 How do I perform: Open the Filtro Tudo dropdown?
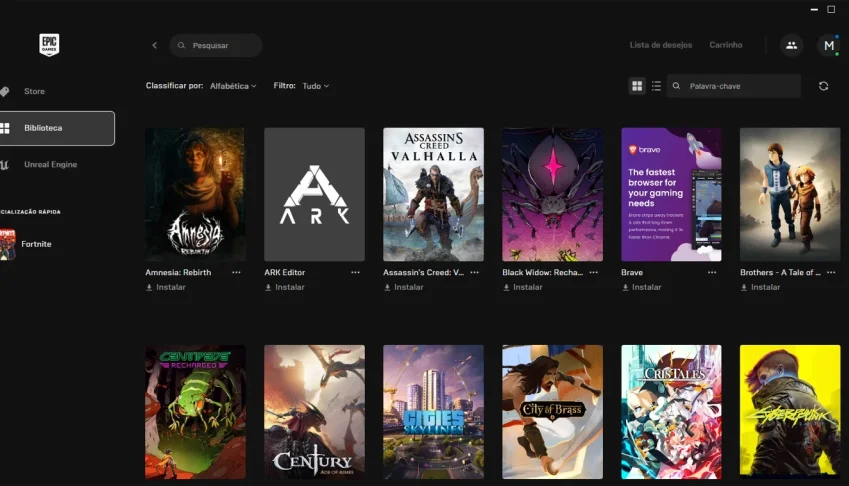[x=315, y=86]
